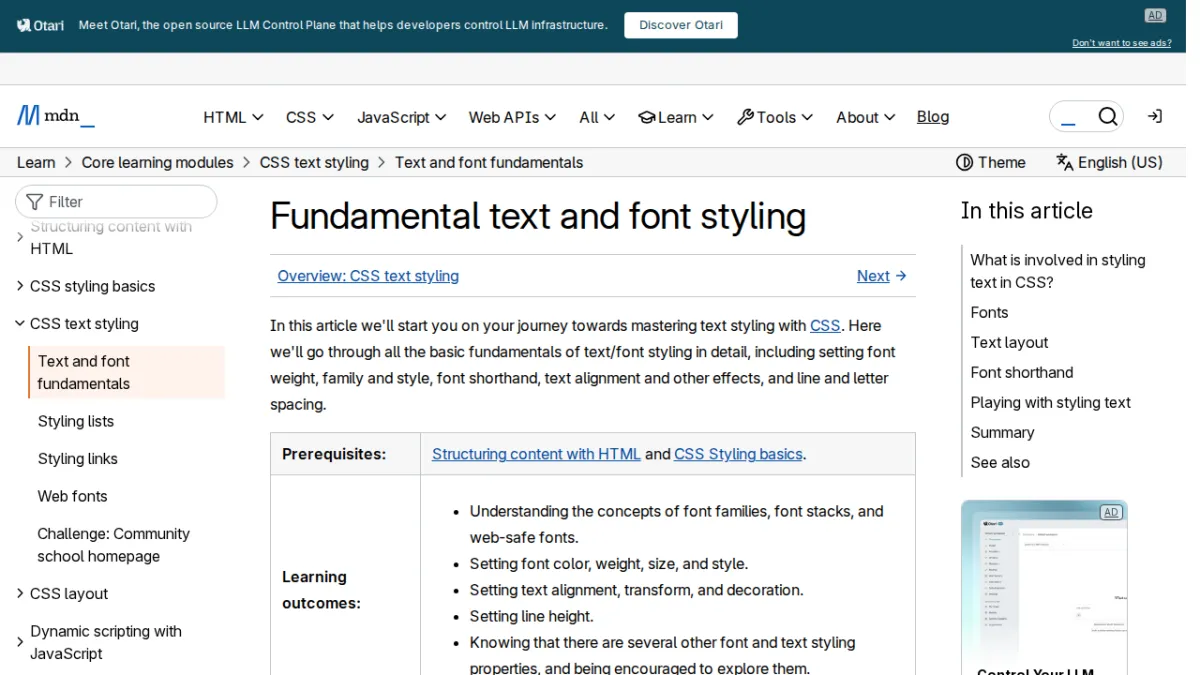Image resolution: width=1200 pixels, height=675 pixels.
Task: Click the Otari logo in the banner
Action: pos(40,25)
